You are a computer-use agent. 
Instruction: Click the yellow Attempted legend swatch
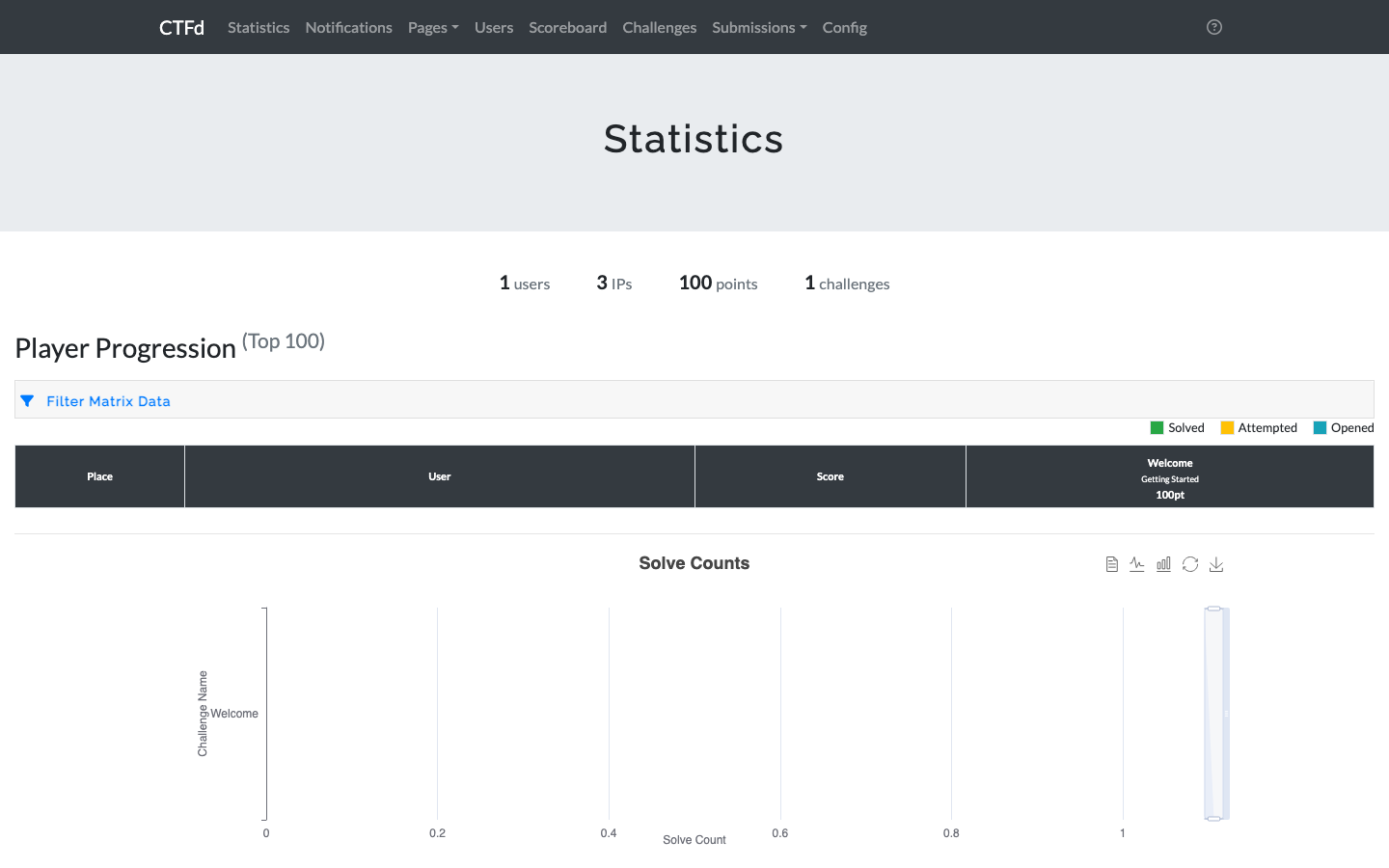click(x=1227, y=428)
